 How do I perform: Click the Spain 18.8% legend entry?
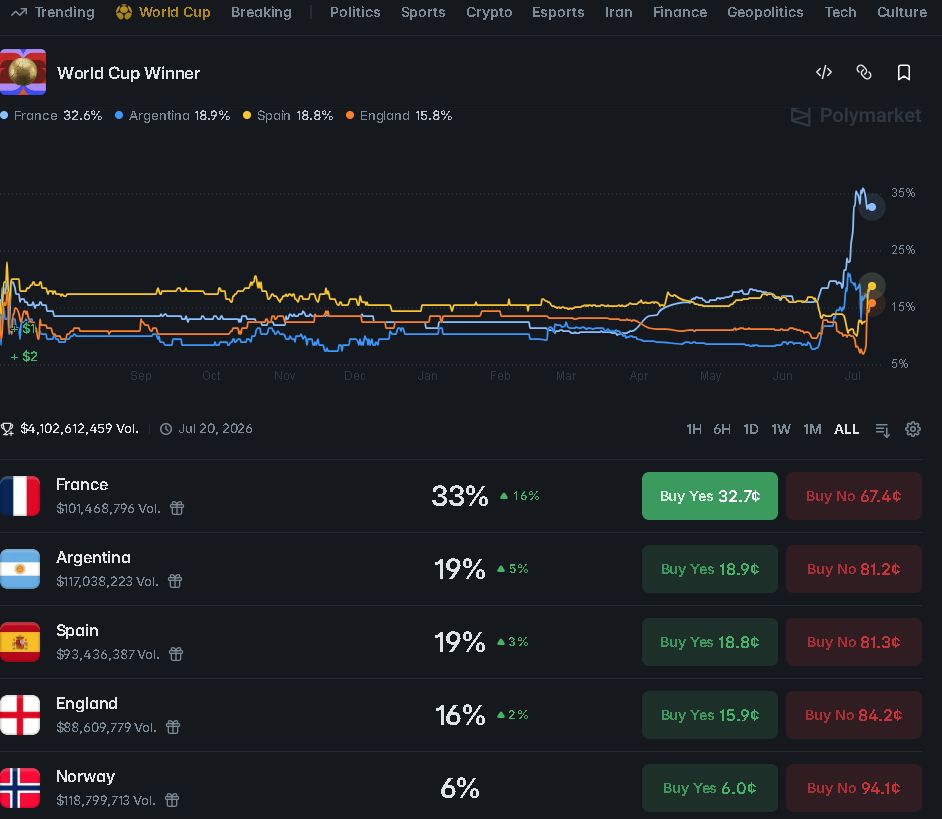288,115
